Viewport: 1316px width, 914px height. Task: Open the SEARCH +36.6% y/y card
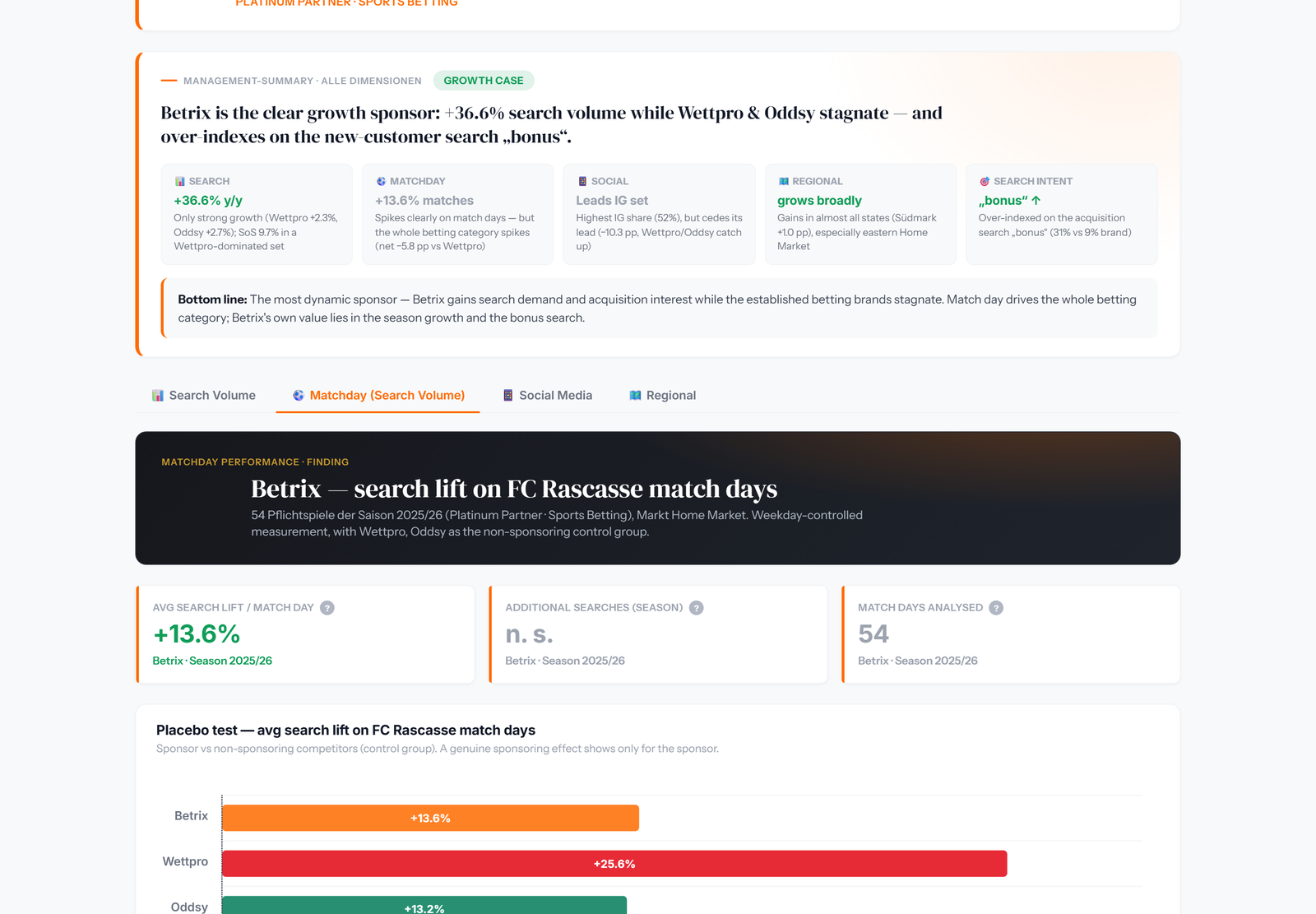pyautogui.click(x=257, y=214)
